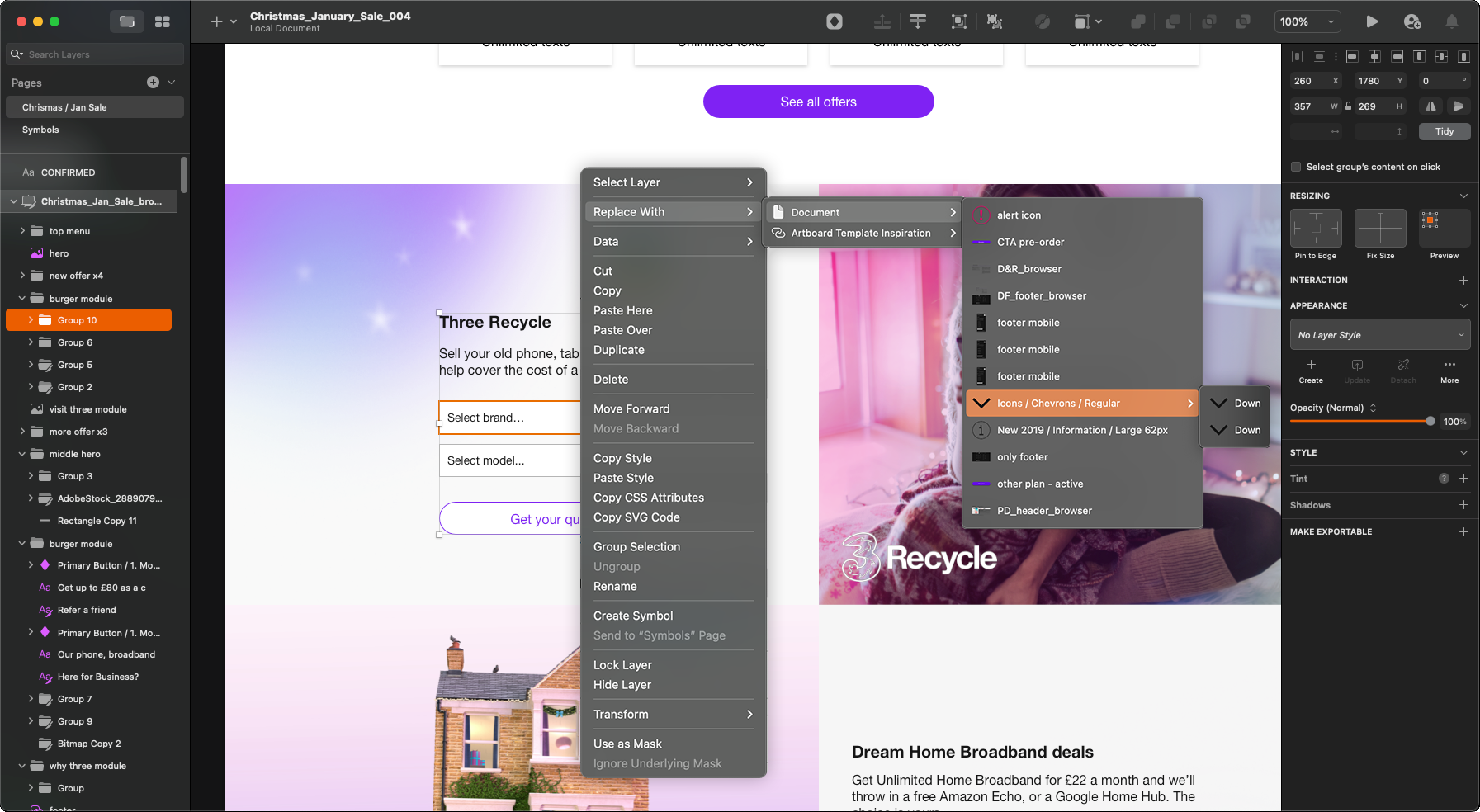This screenshot has height=812, width=1480.
Task: Click the add page plus icon
Action: [x=153, y=82]
